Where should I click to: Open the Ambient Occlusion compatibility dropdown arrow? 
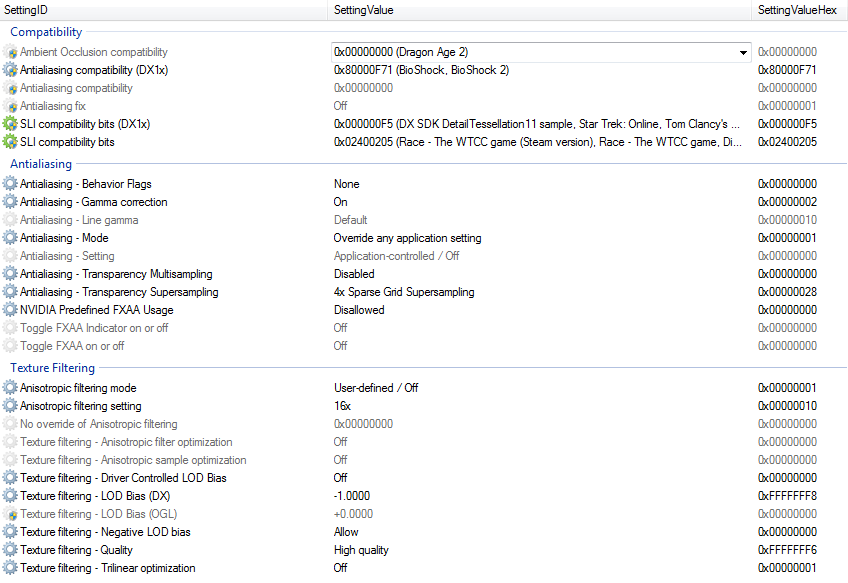click(x=743, y=52)
